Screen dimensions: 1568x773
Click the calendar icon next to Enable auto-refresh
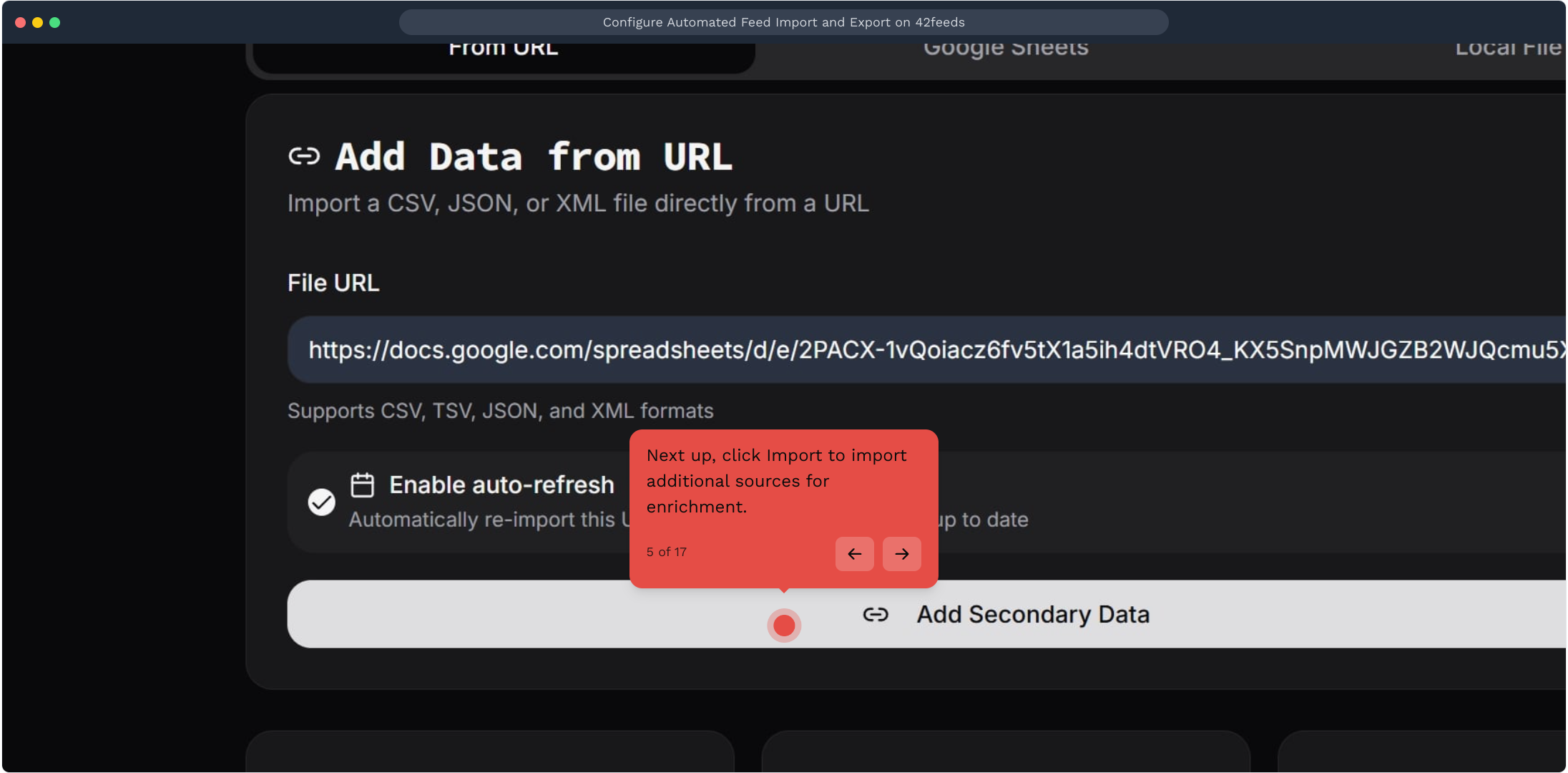(362, 485)
